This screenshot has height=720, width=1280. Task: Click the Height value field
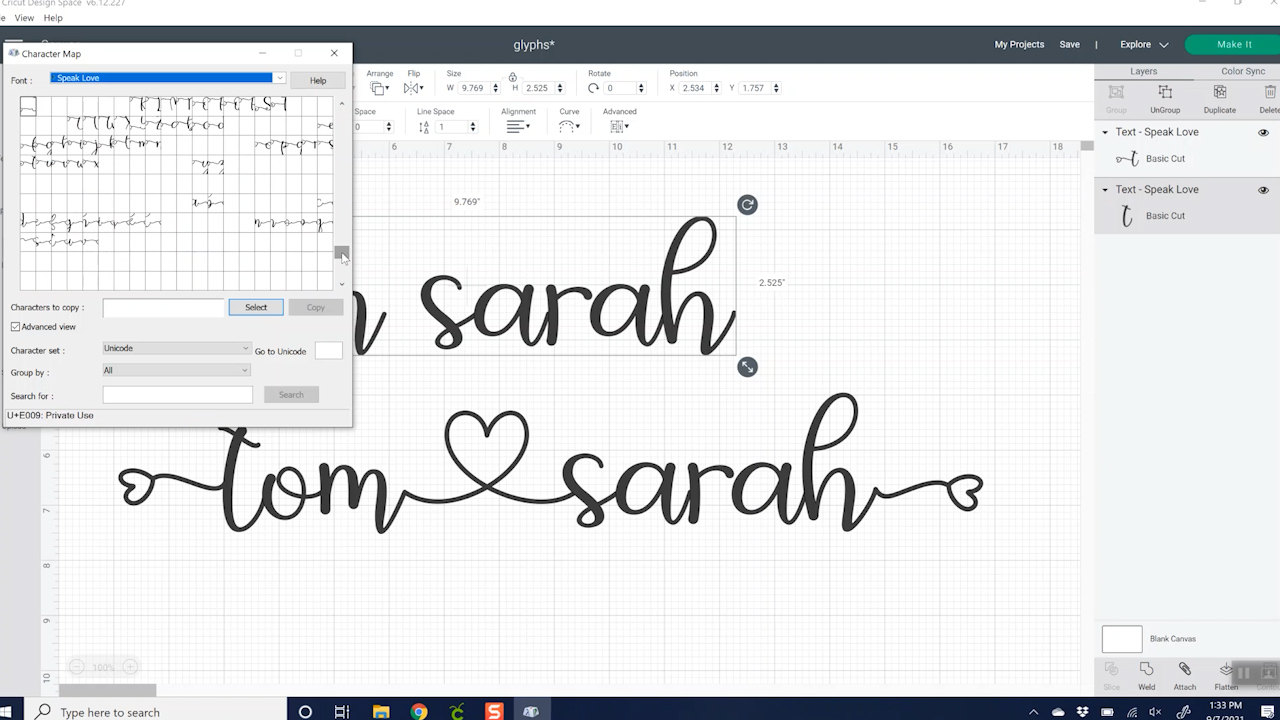tap(537, 88)
